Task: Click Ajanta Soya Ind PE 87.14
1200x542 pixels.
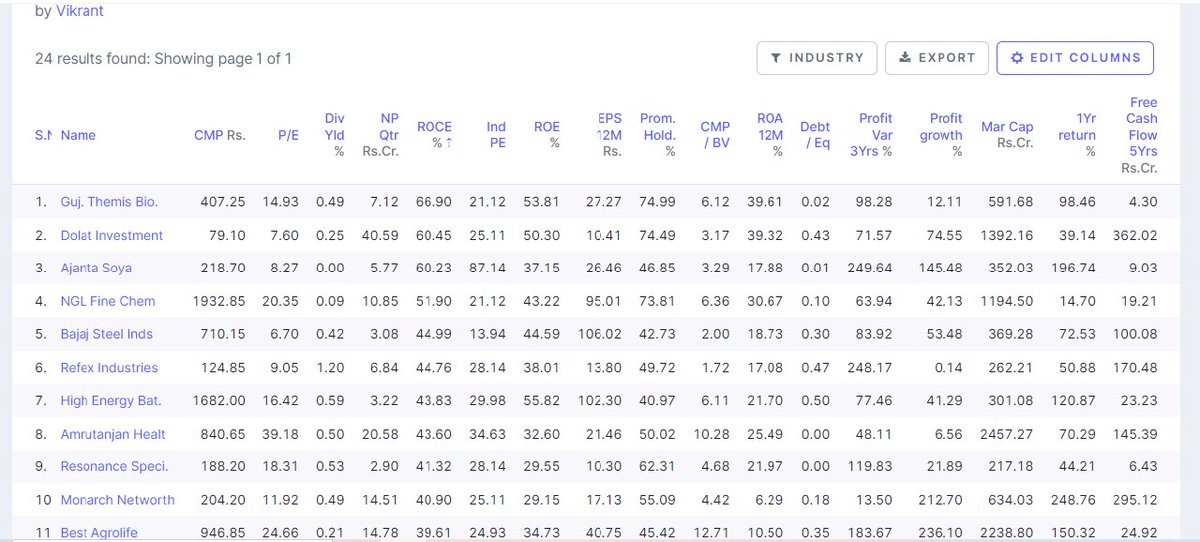Action: pyautogui.click(x=488, y=268)
